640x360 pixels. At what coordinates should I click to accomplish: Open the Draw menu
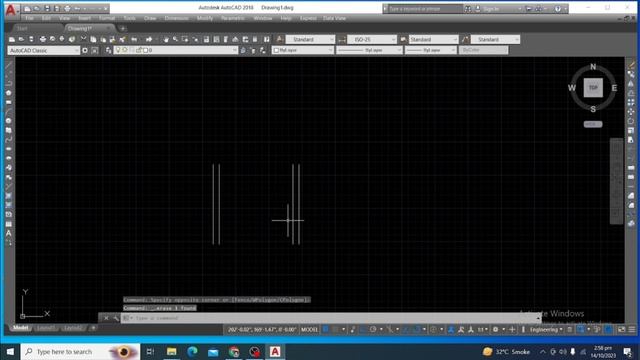[x=150, y=18]
